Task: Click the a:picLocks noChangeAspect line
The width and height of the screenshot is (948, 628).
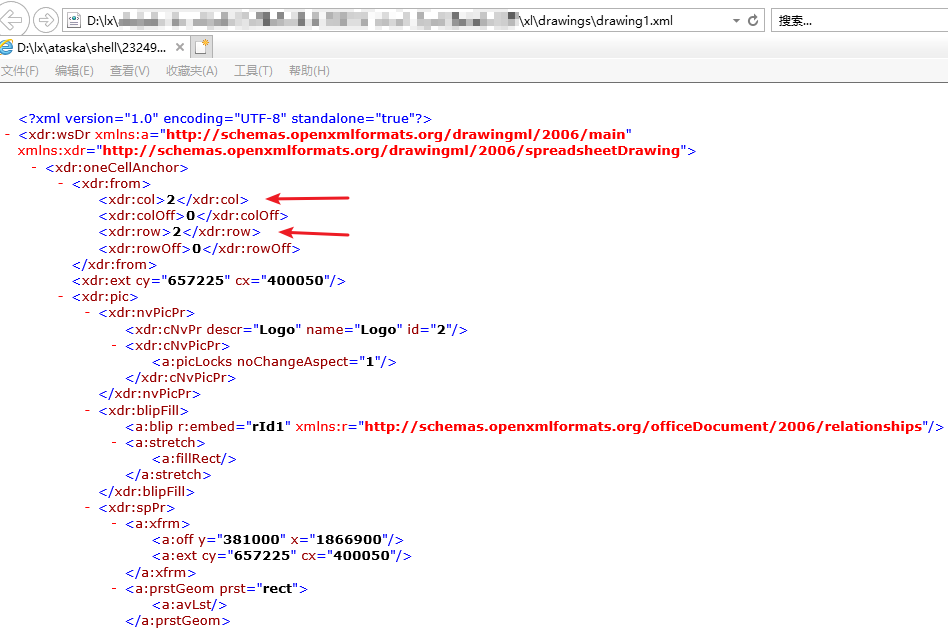Action: [274, 361]
